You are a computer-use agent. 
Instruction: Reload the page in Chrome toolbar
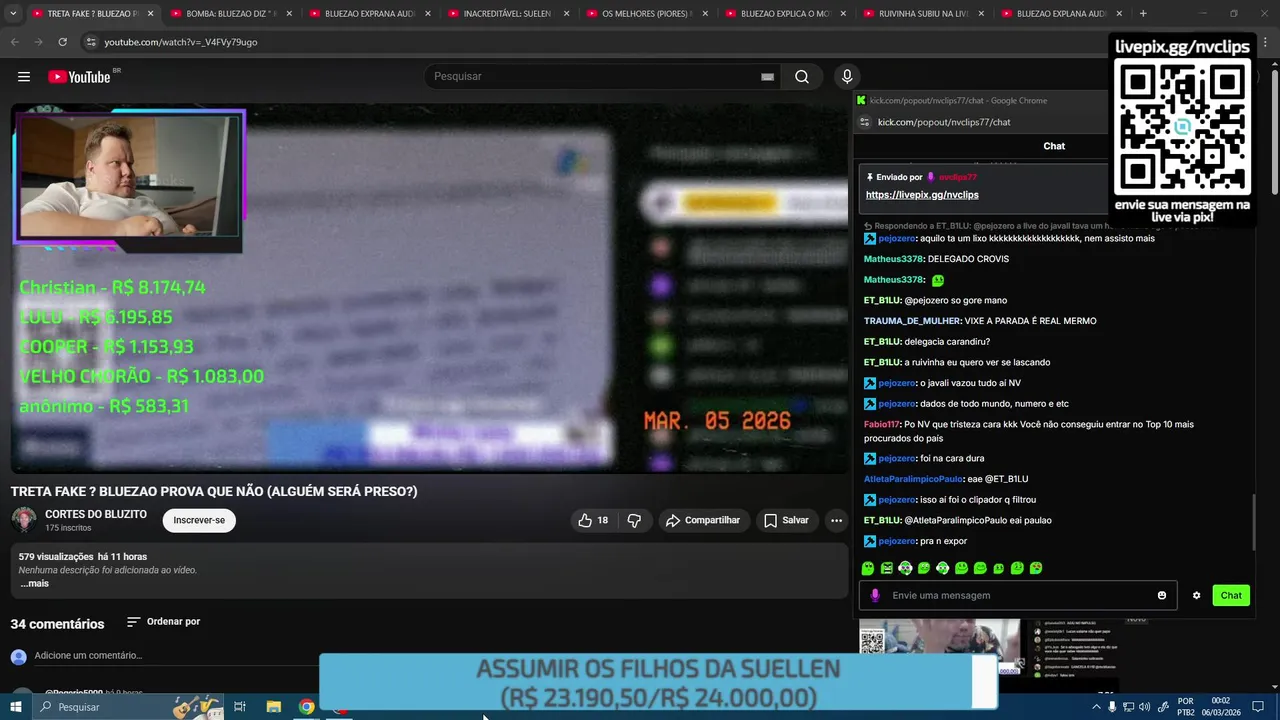point(62,42)
